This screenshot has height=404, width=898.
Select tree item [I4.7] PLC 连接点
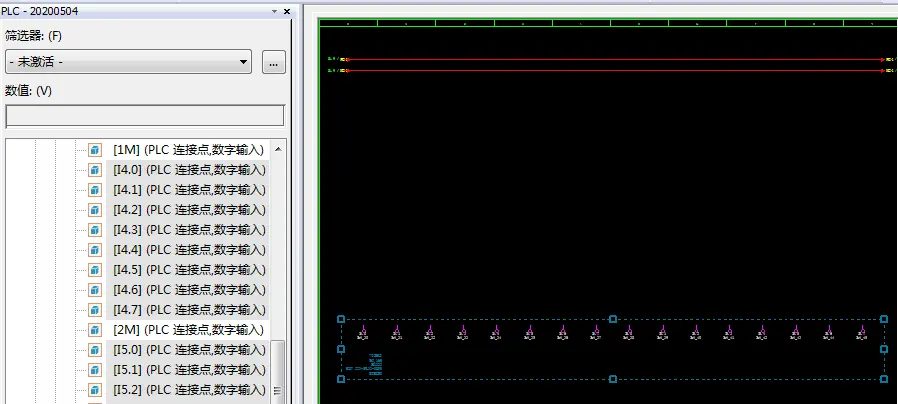(x=189, y=310)
